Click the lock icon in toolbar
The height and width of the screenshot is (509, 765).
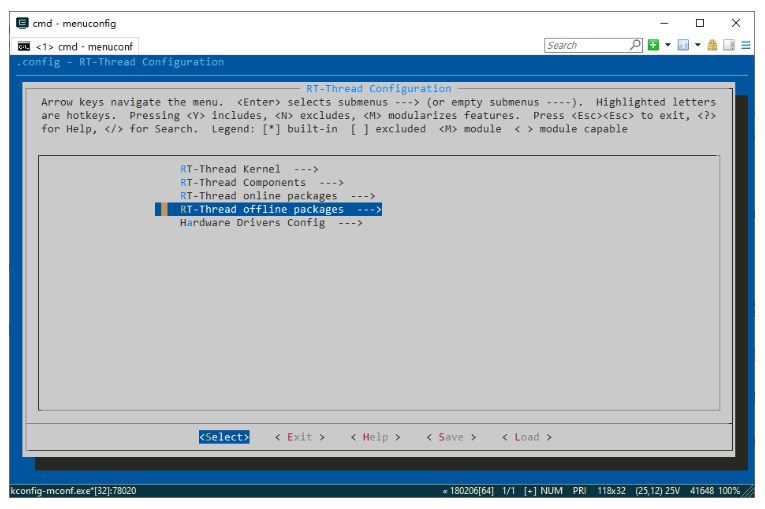[x=712, y=45]
